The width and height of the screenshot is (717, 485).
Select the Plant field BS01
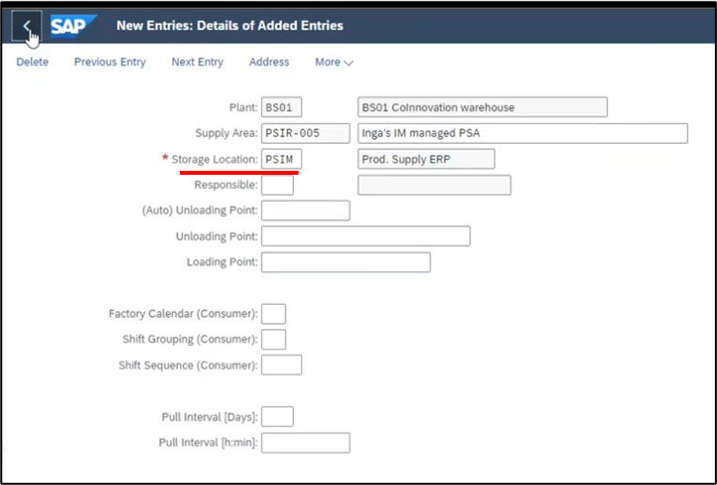(281, 107)
